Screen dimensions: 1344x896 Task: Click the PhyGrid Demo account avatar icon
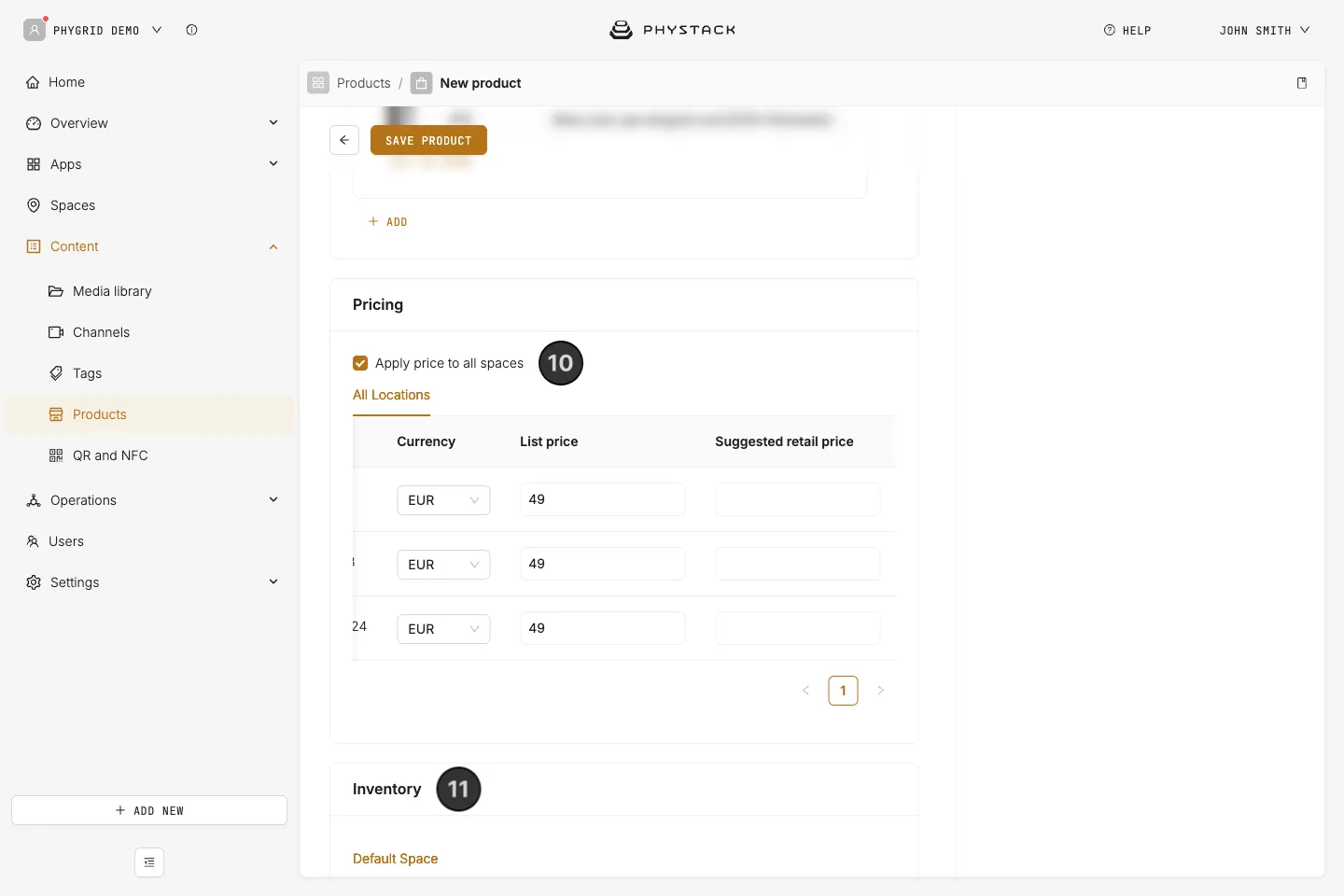35,30
